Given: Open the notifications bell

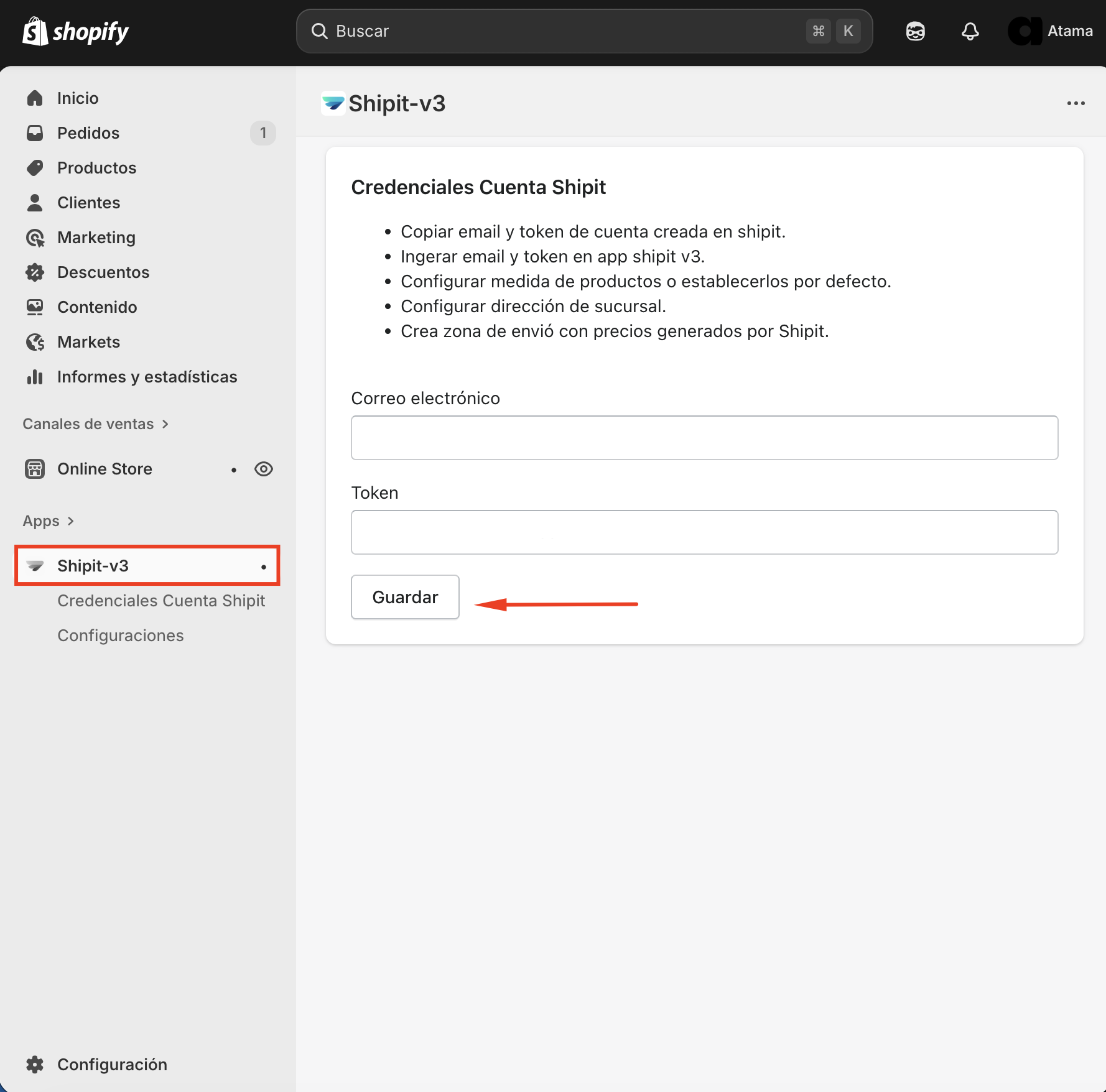Looking at the screenshot, I should (970, 31).
